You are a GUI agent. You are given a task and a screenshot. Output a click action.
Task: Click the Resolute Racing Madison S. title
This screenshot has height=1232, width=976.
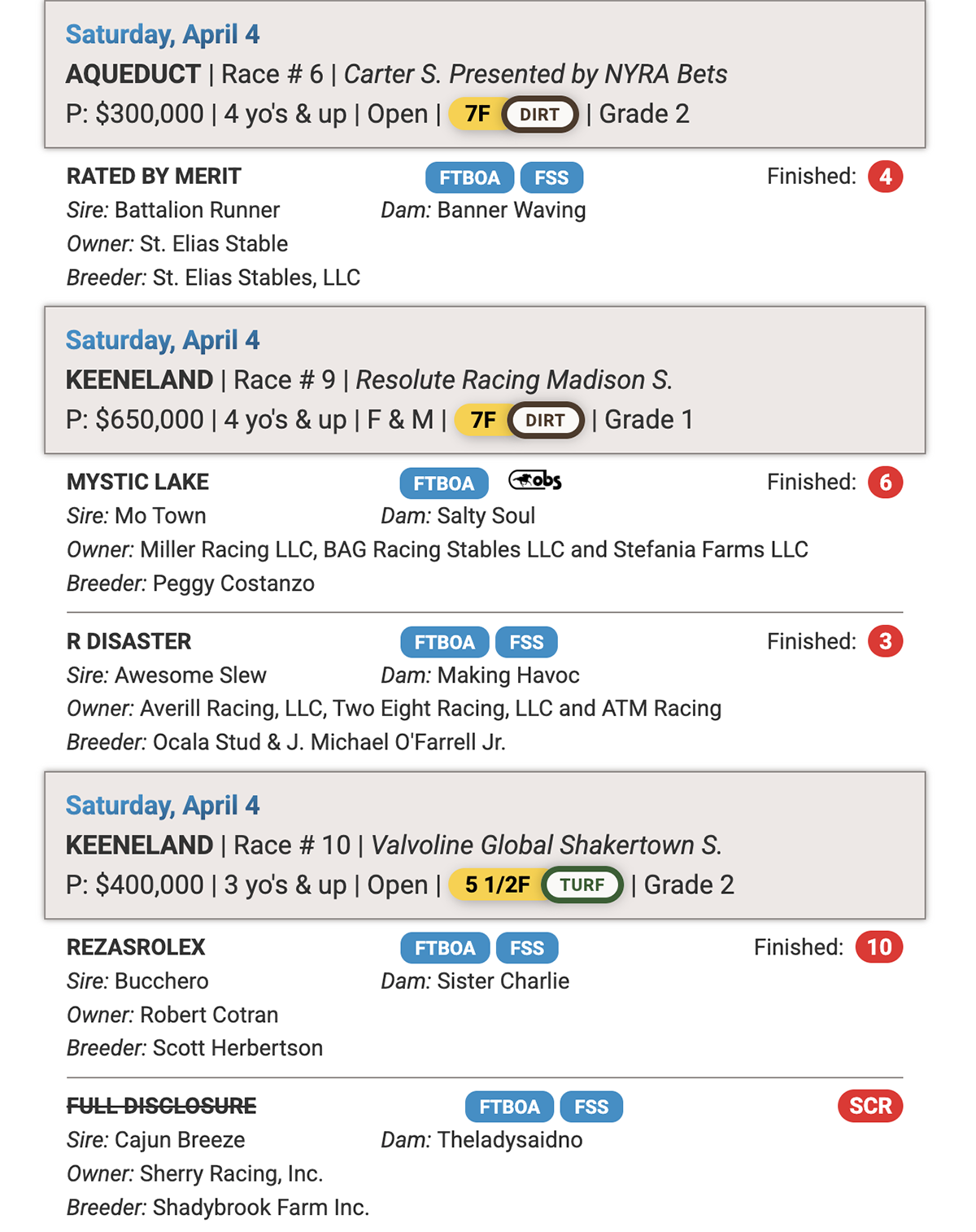pyautogui.click(x=514, y=380)
